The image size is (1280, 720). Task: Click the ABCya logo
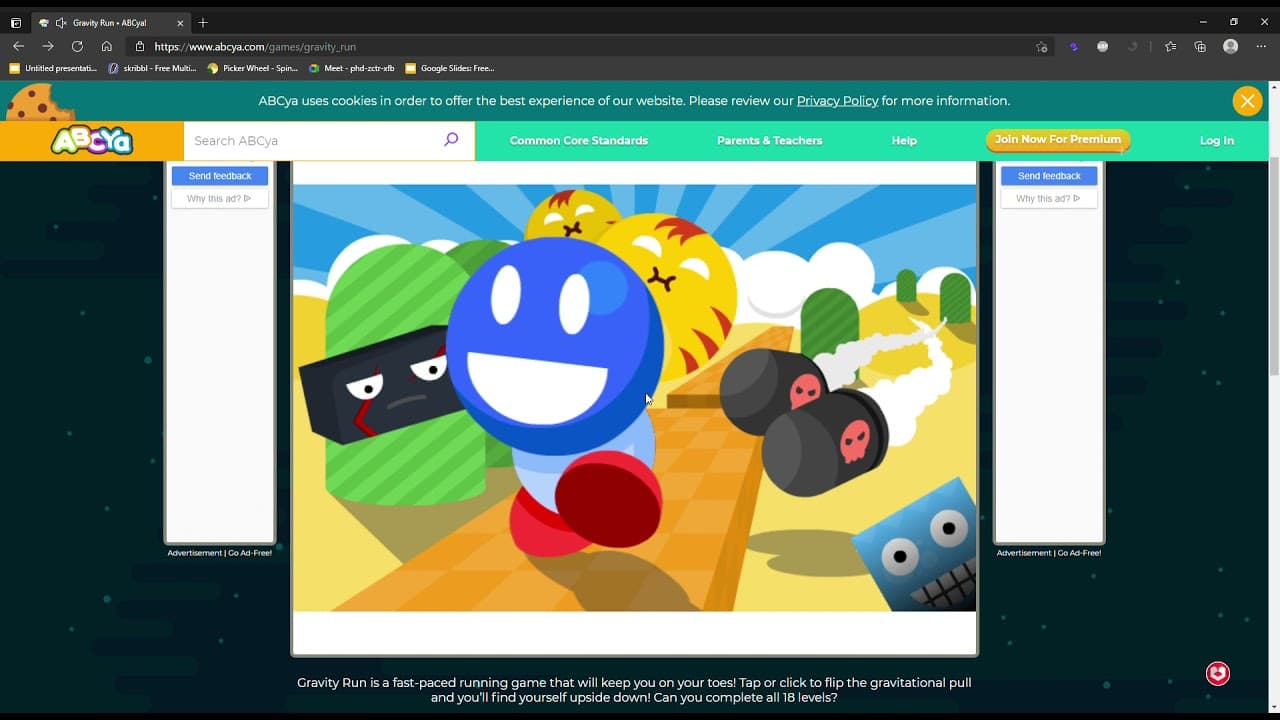tap(91, 141)
